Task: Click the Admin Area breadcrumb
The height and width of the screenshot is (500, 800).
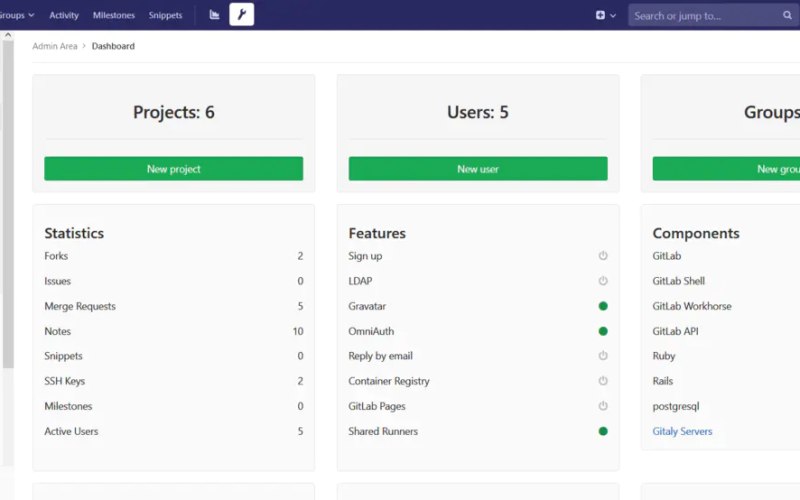Action: 55,46
